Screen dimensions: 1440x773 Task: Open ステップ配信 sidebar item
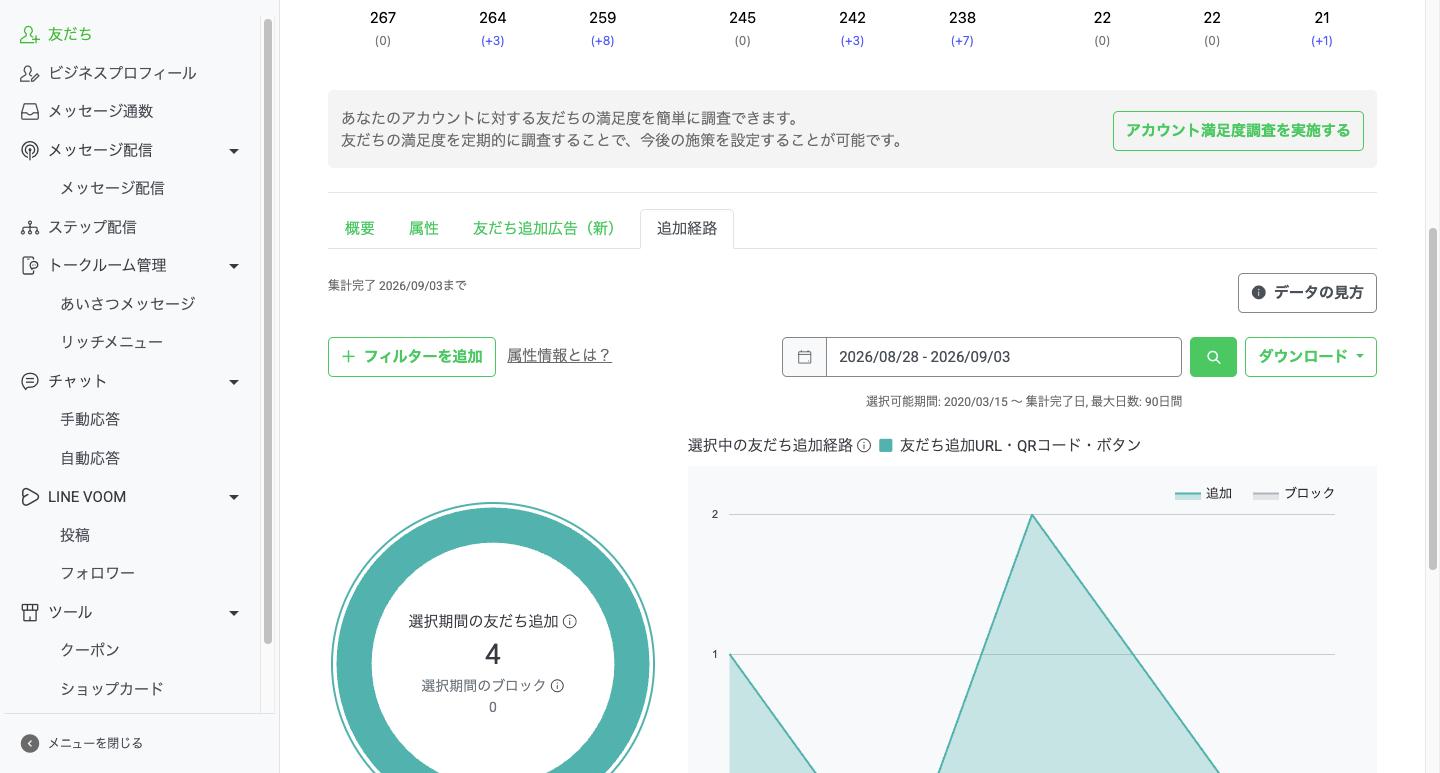pos(92,227)
